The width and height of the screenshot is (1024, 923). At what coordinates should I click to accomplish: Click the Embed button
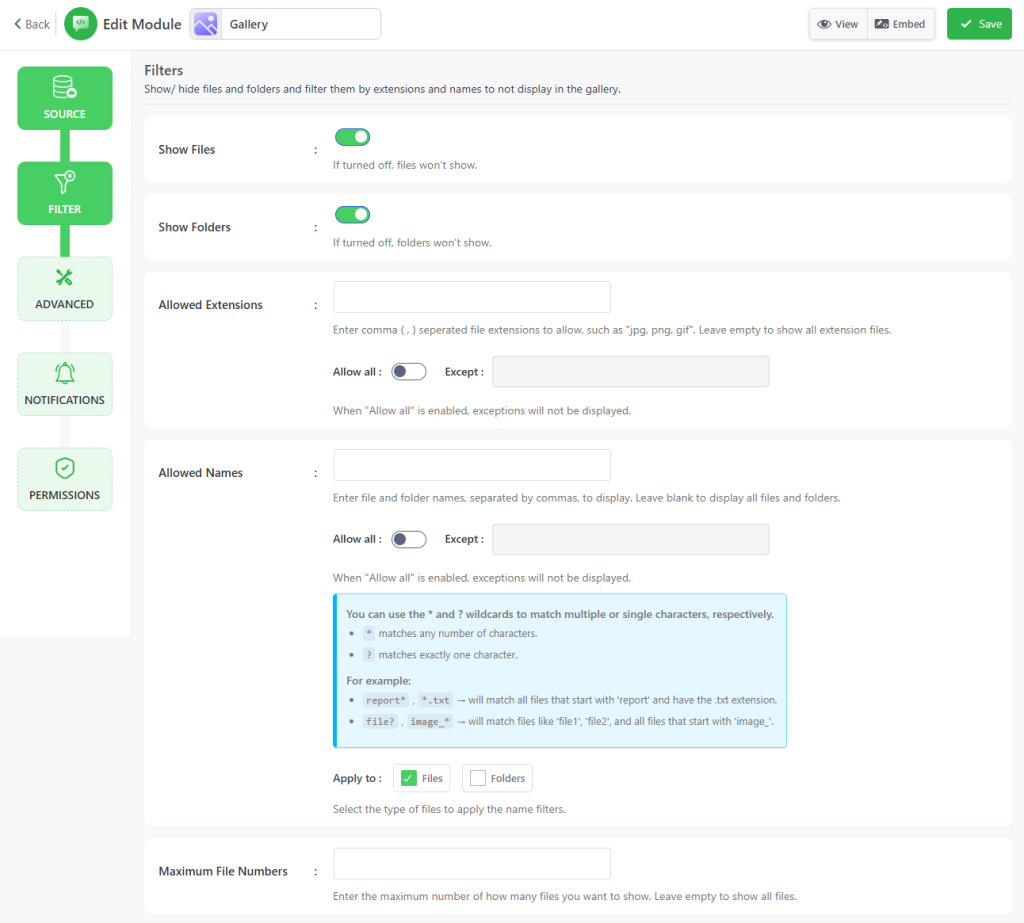click(900, 24)
